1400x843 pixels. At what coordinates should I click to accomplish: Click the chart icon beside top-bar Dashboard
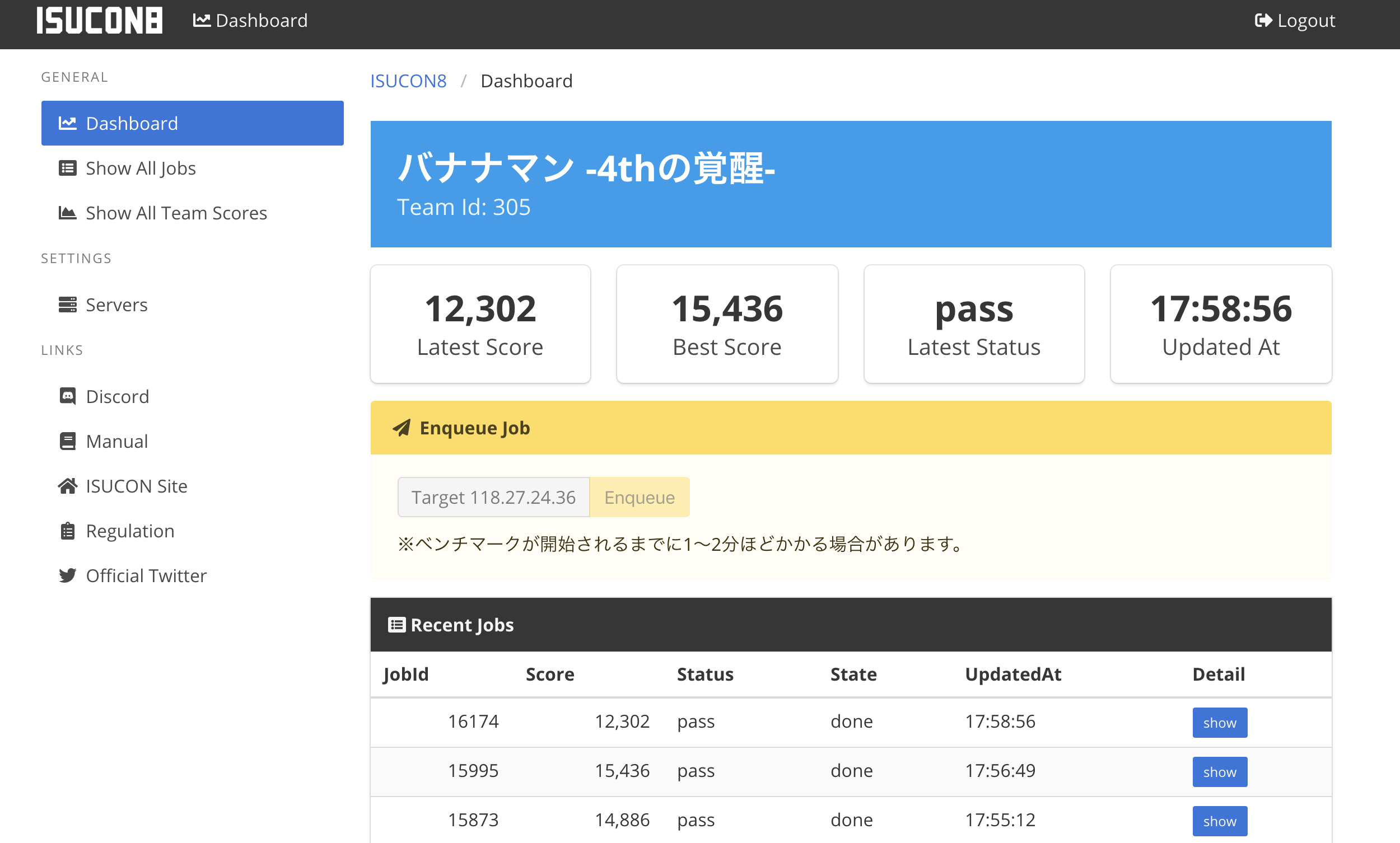pos(202,21)
